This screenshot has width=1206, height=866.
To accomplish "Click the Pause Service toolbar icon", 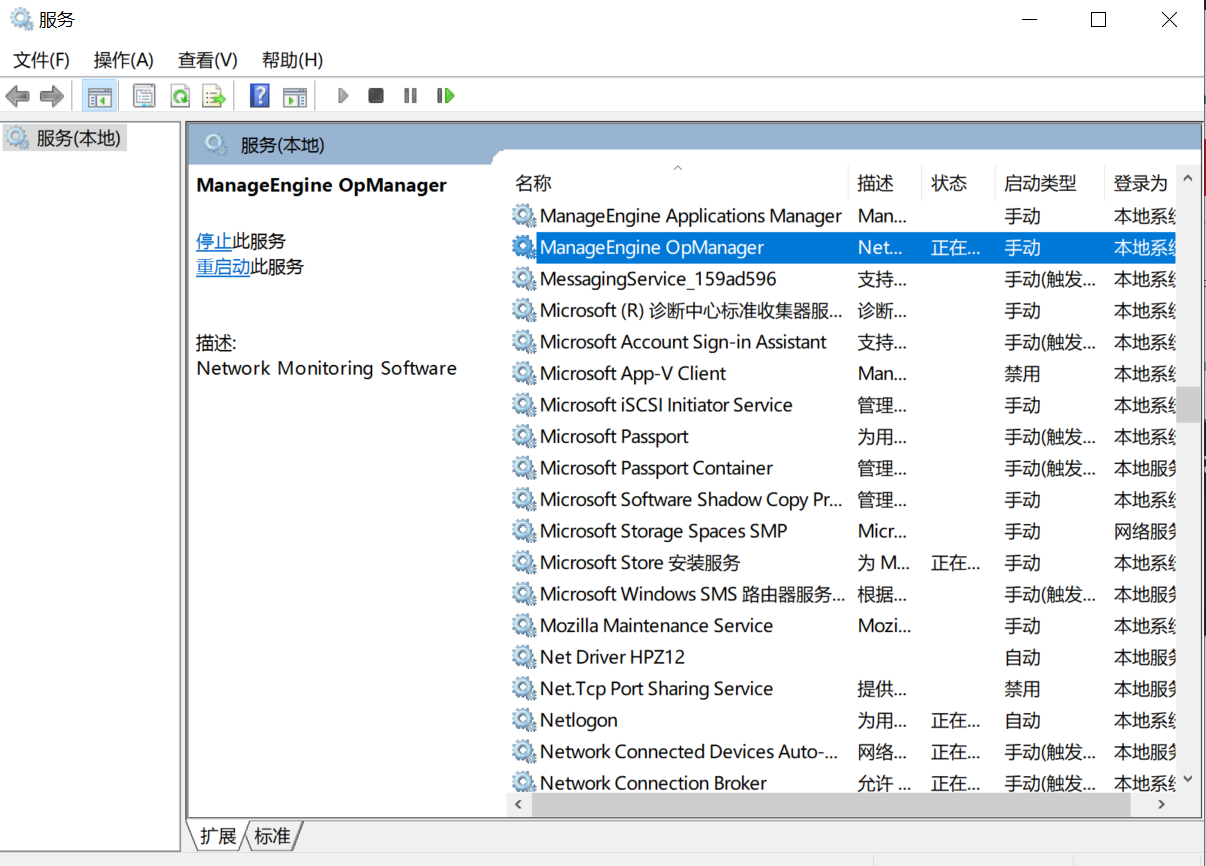I will pos(410,96).
